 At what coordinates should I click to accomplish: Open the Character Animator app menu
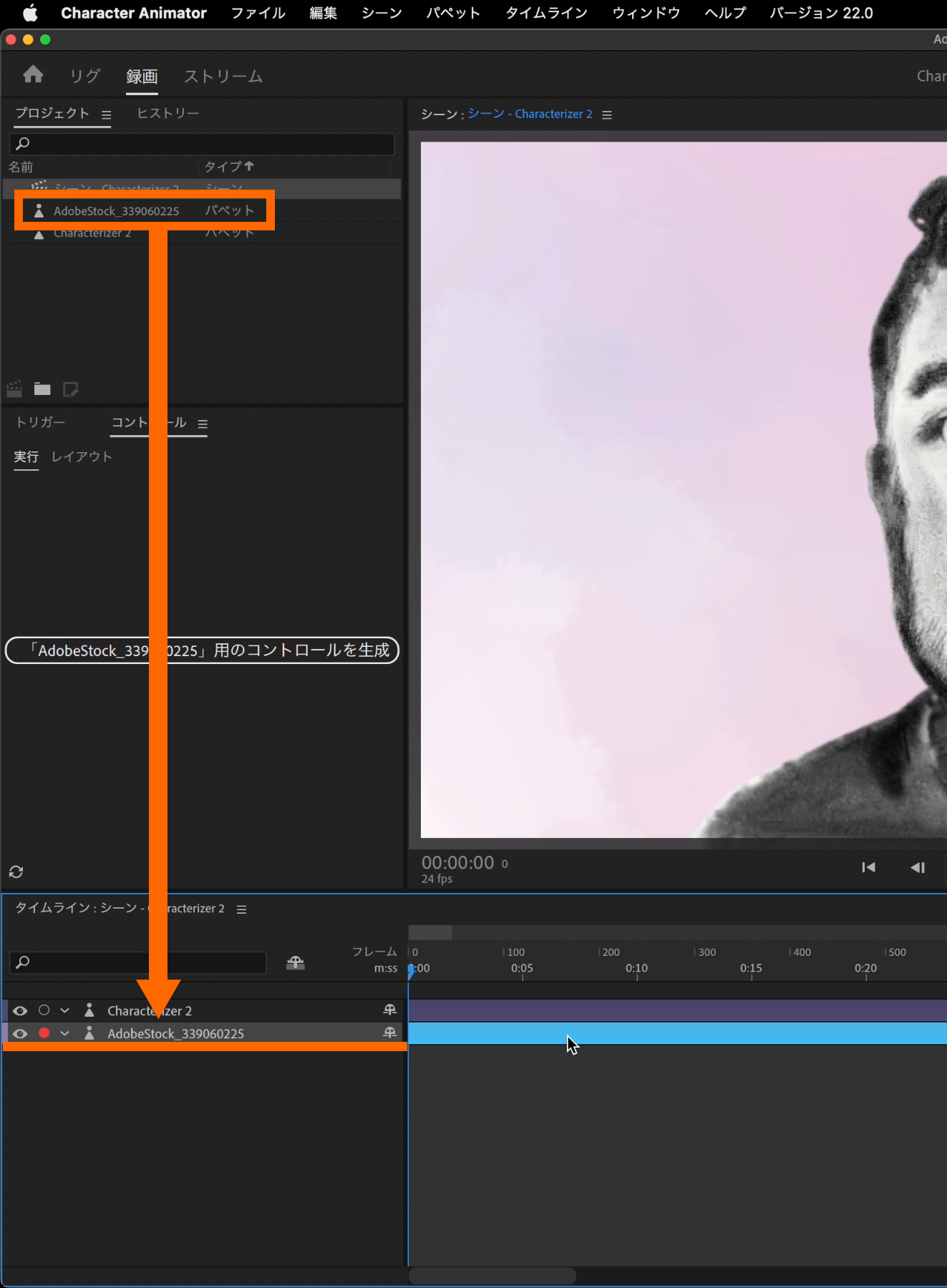pyautogui.click(x=134, y=13)
